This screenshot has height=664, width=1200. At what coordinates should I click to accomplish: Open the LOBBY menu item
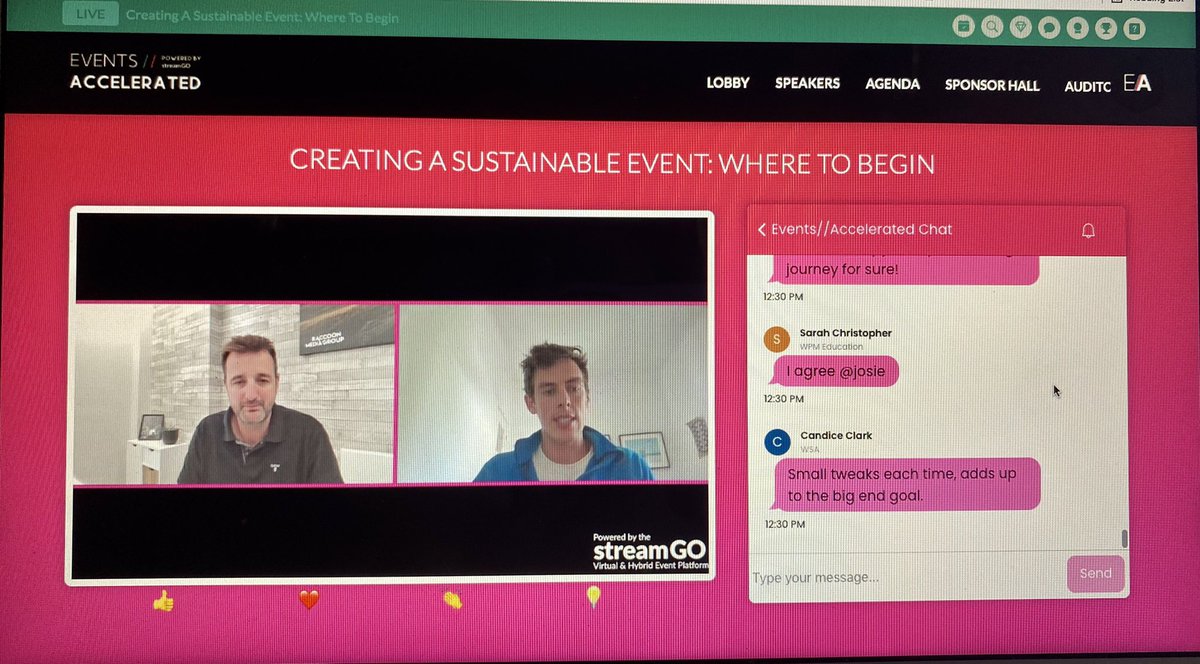pos(728,83)
